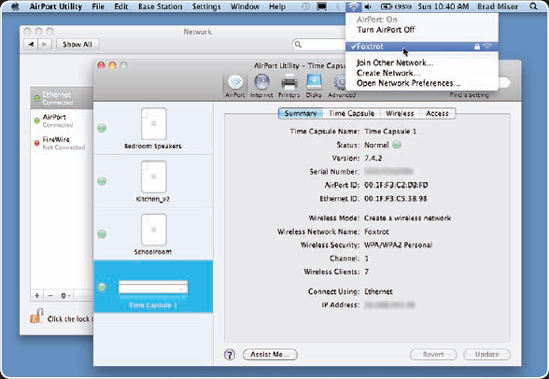The height and width of the screenshot is (379, 549).
Task: Open the Settings menu
Action: [x=206, y=7]
